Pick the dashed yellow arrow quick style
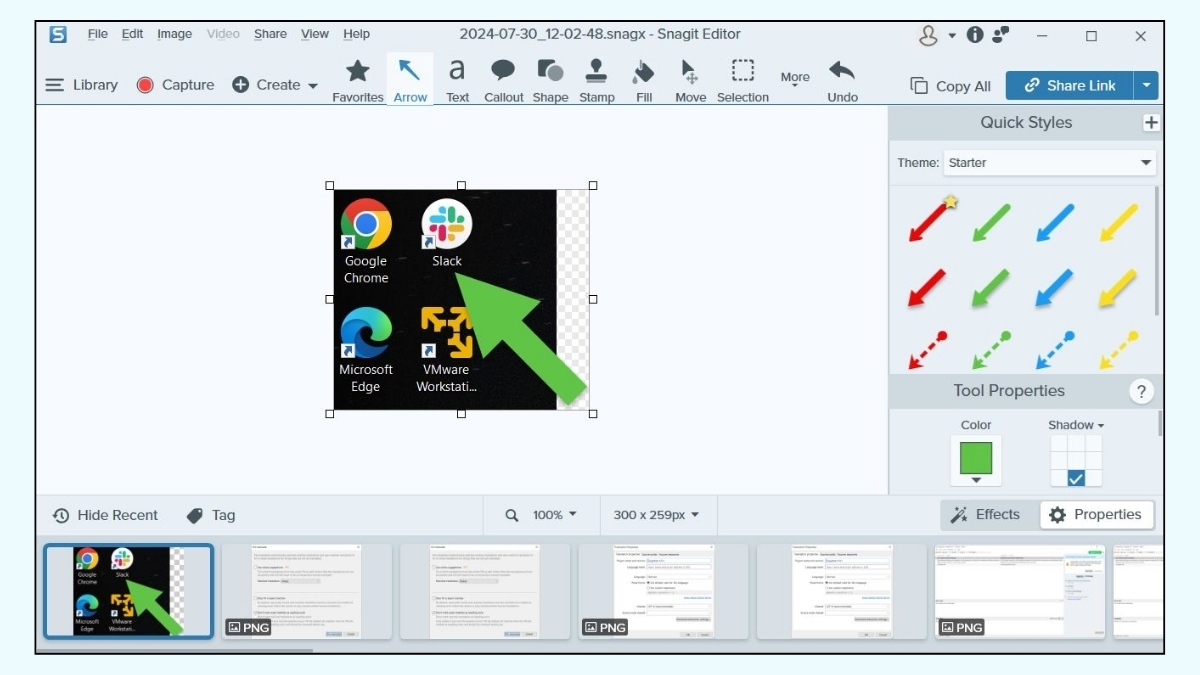The width and height of the screenshot is (1200, 675). (x=1120, y=350)
